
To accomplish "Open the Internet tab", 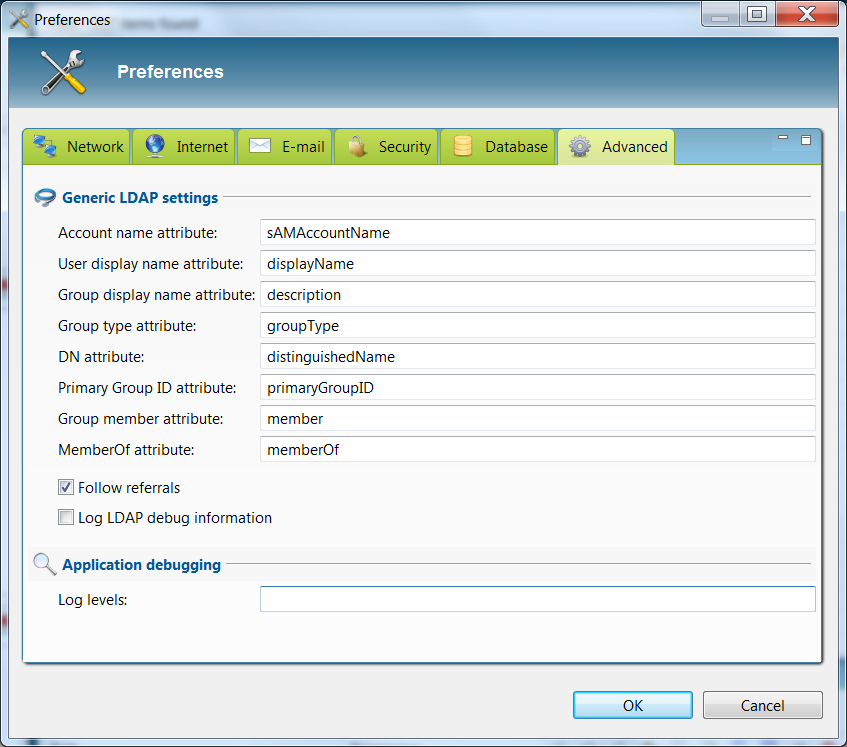I will (x=184, y=146).
